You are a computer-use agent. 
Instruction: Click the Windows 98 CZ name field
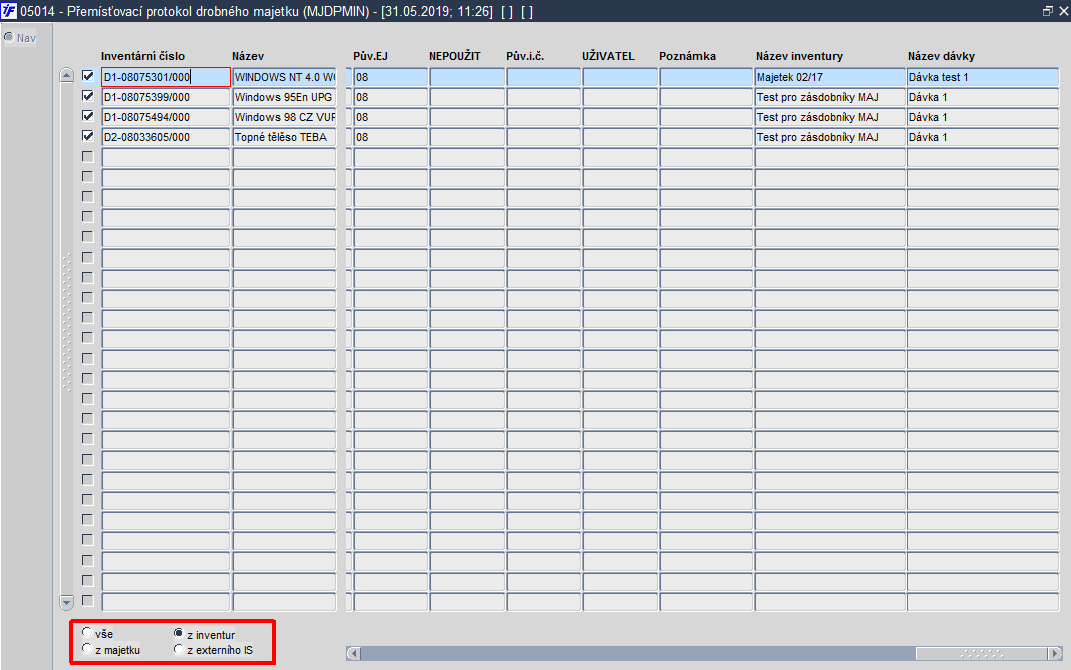coord(285,117)
